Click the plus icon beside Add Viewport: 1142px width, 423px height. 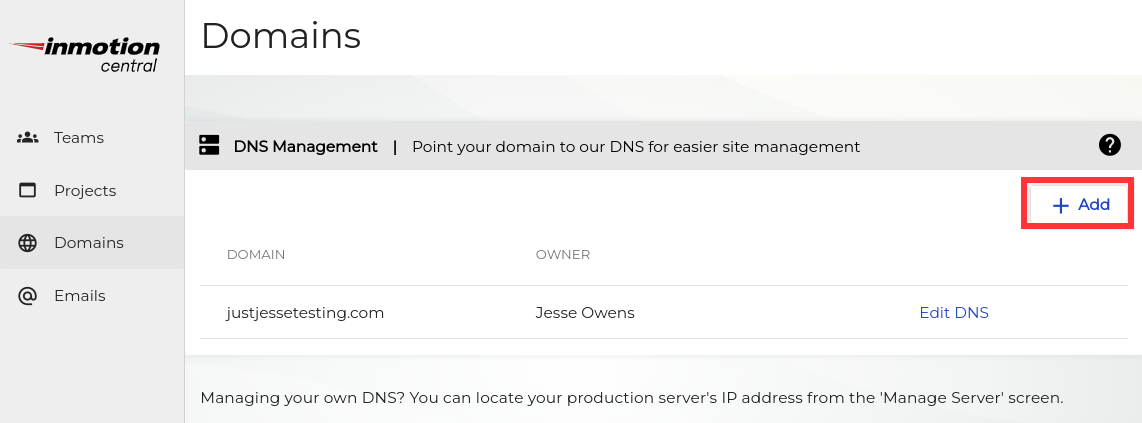1061,205
